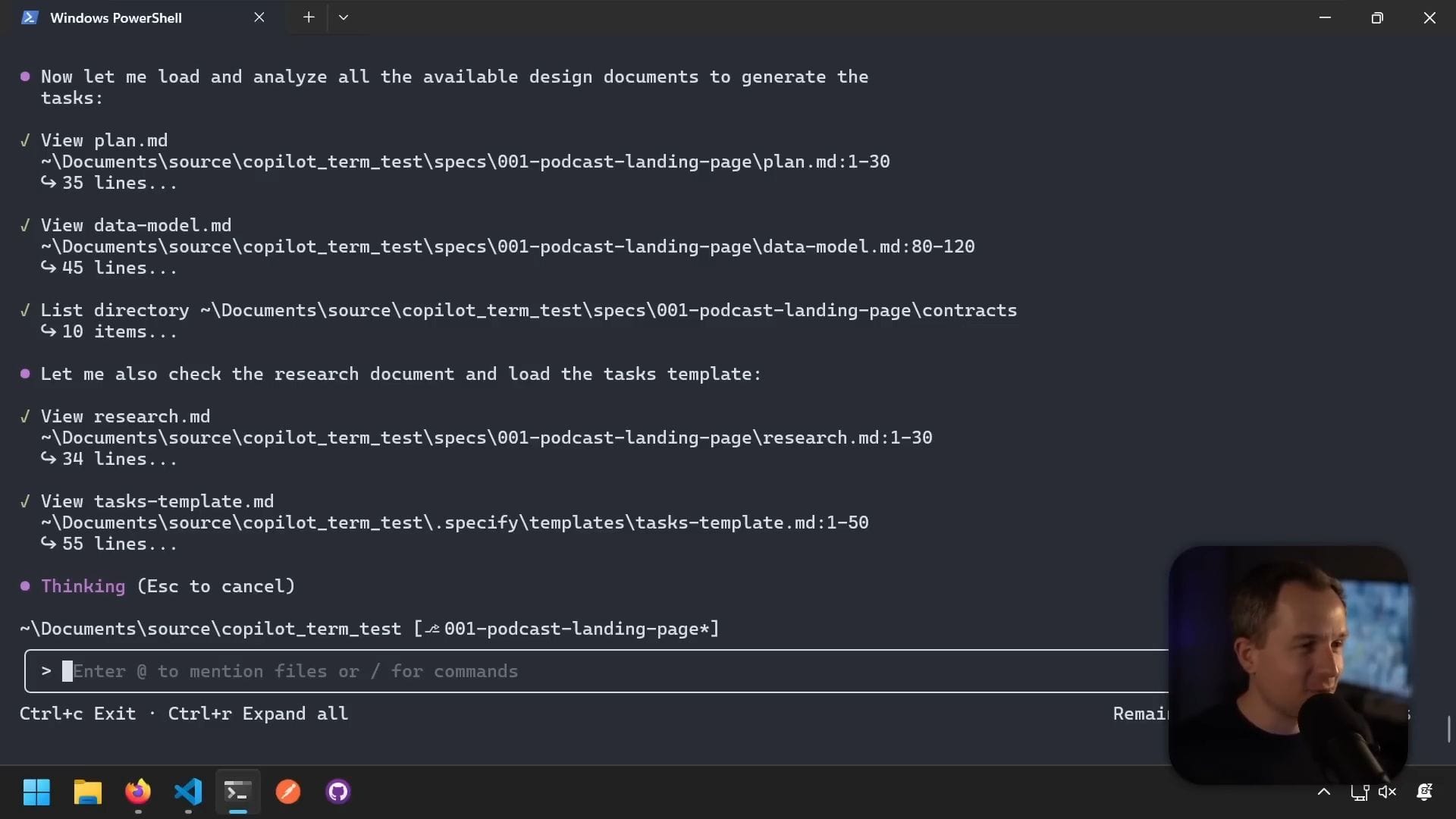Open Visual Studio Code from taskbar
This screenshot has height=819, width=1456.
[x=188, y=792]
